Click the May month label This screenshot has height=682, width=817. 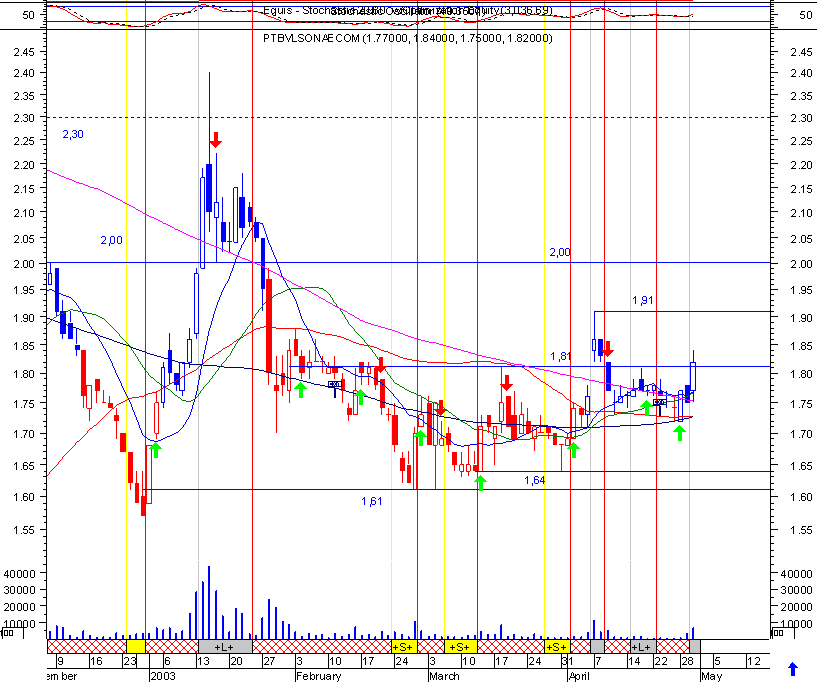(711, 676)
